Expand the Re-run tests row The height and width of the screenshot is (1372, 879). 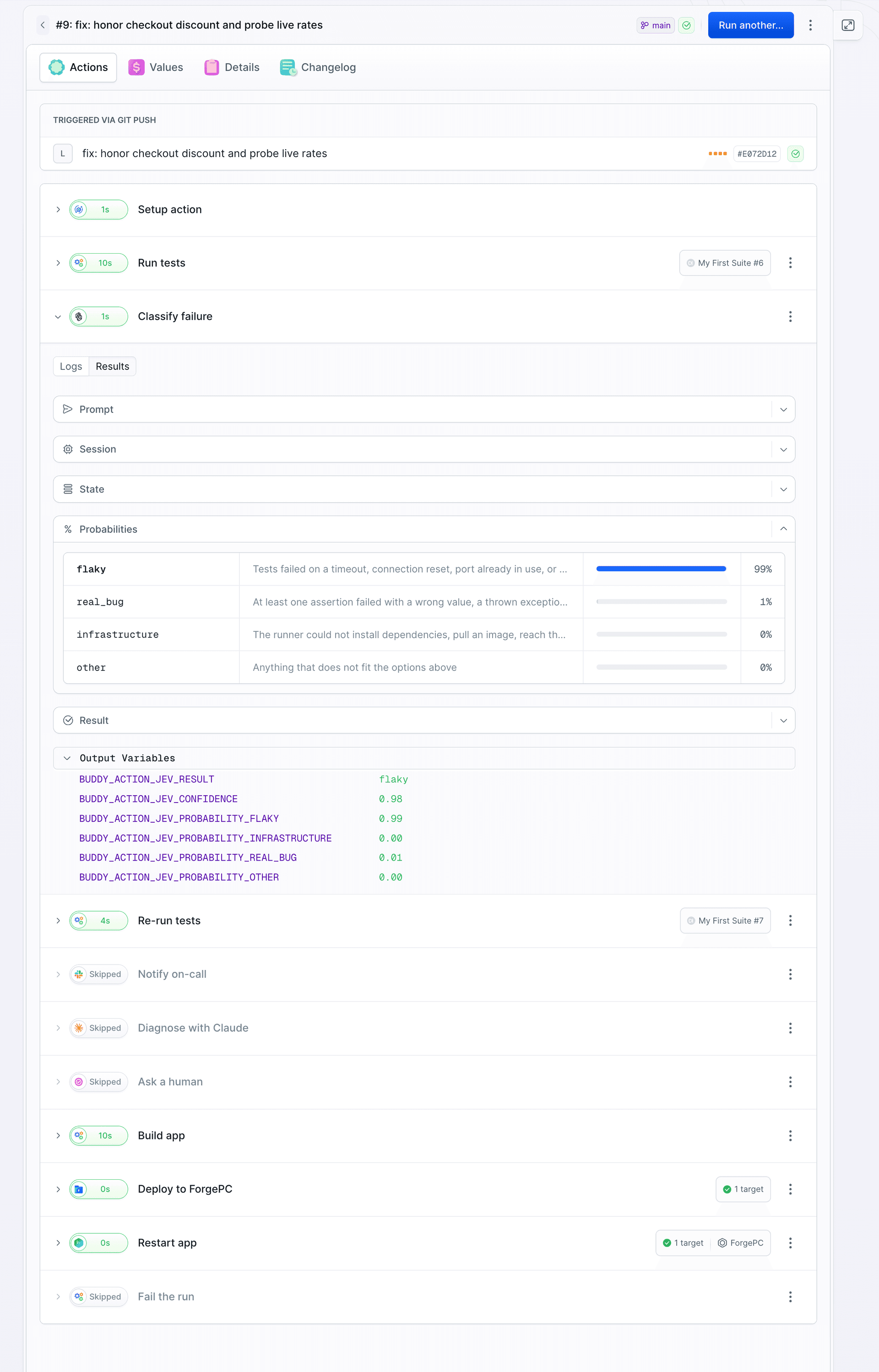click(58, 921)
